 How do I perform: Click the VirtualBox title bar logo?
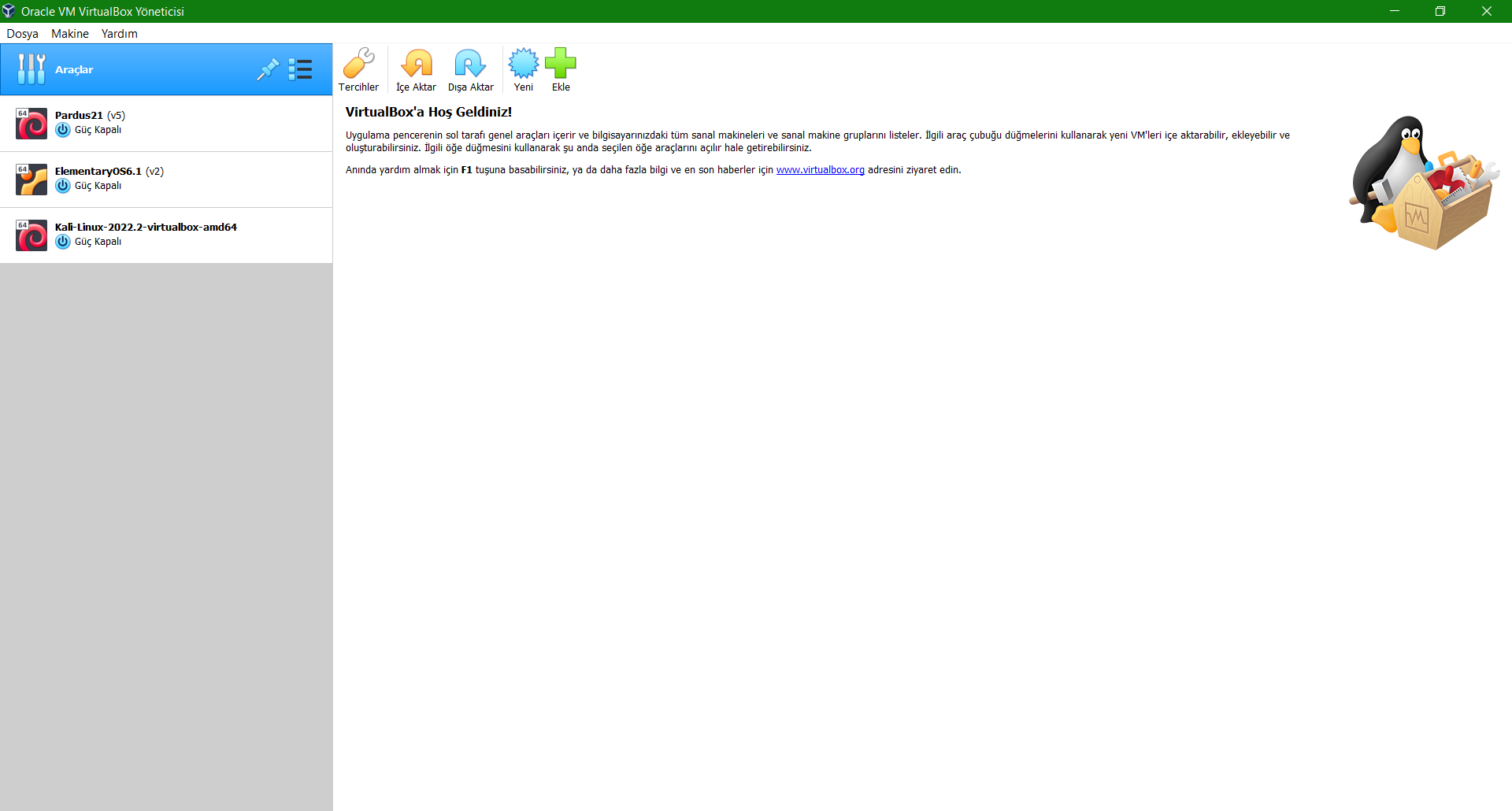tap(9, 11)
